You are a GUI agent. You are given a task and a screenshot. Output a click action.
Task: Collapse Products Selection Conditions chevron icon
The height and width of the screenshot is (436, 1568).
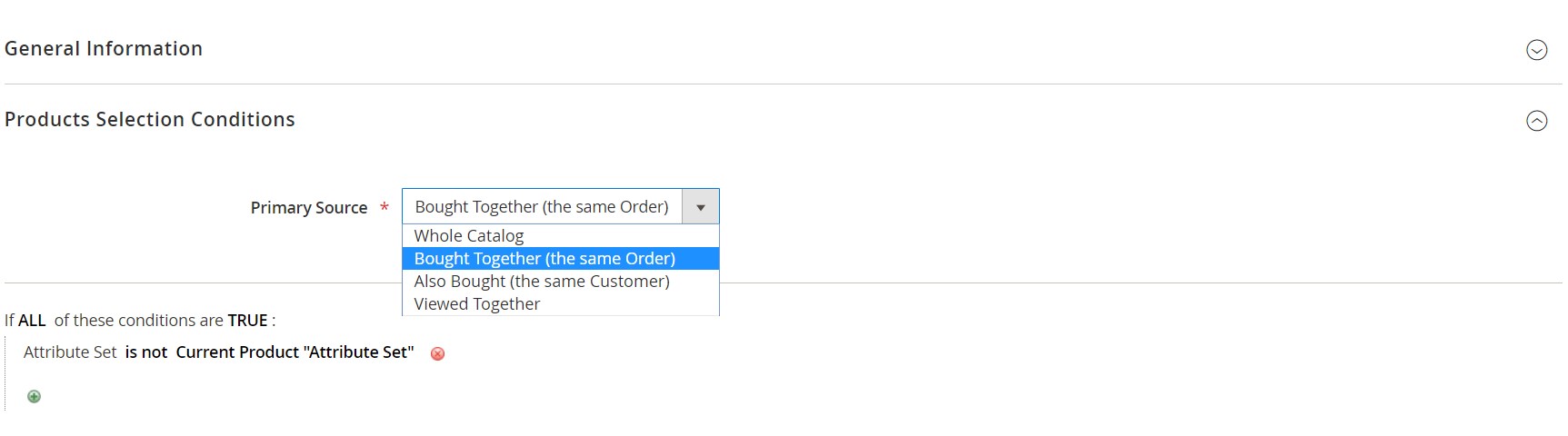click(x=1536, y=121)
